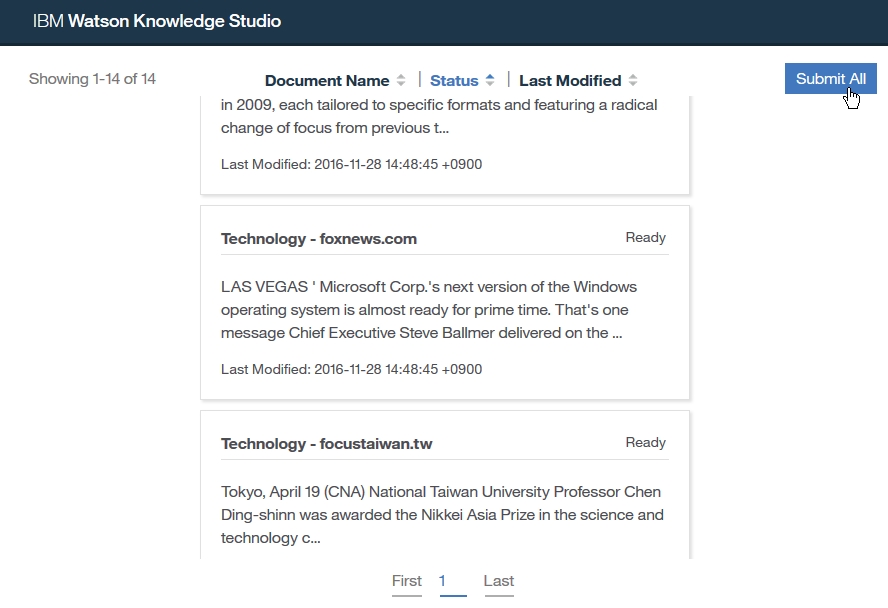Click the Ready status on the foxnews.com card

tap(645, 238)
